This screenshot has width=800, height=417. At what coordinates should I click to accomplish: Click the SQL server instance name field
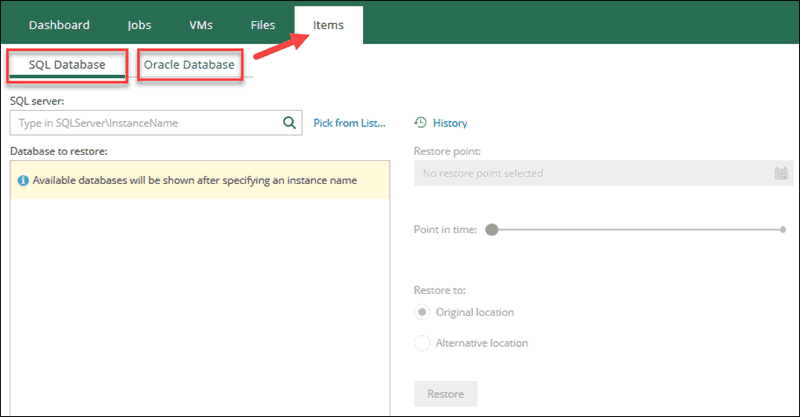(156, 123)
